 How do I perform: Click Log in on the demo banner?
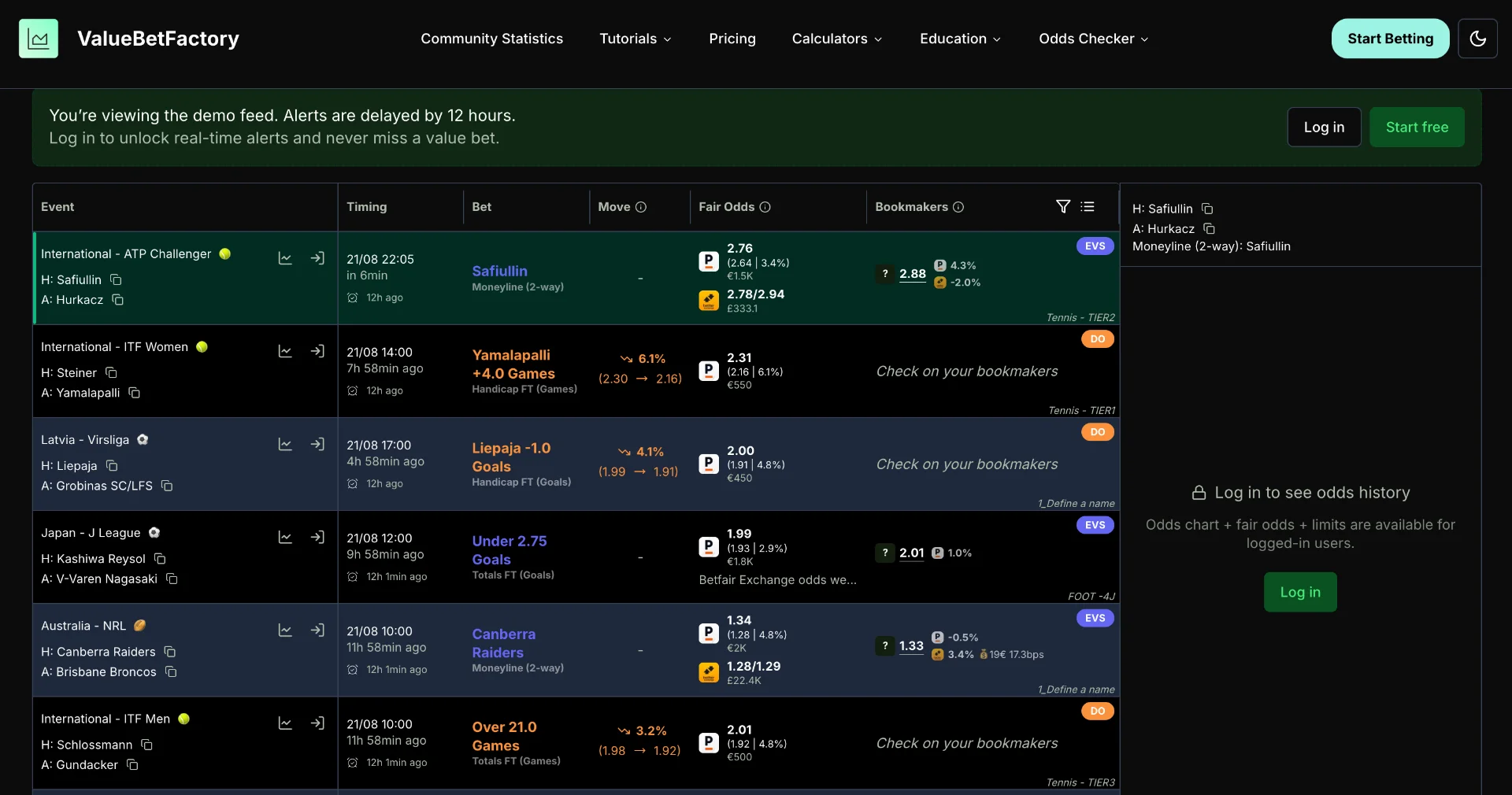pyautogui.click(x=1324, y=127)
